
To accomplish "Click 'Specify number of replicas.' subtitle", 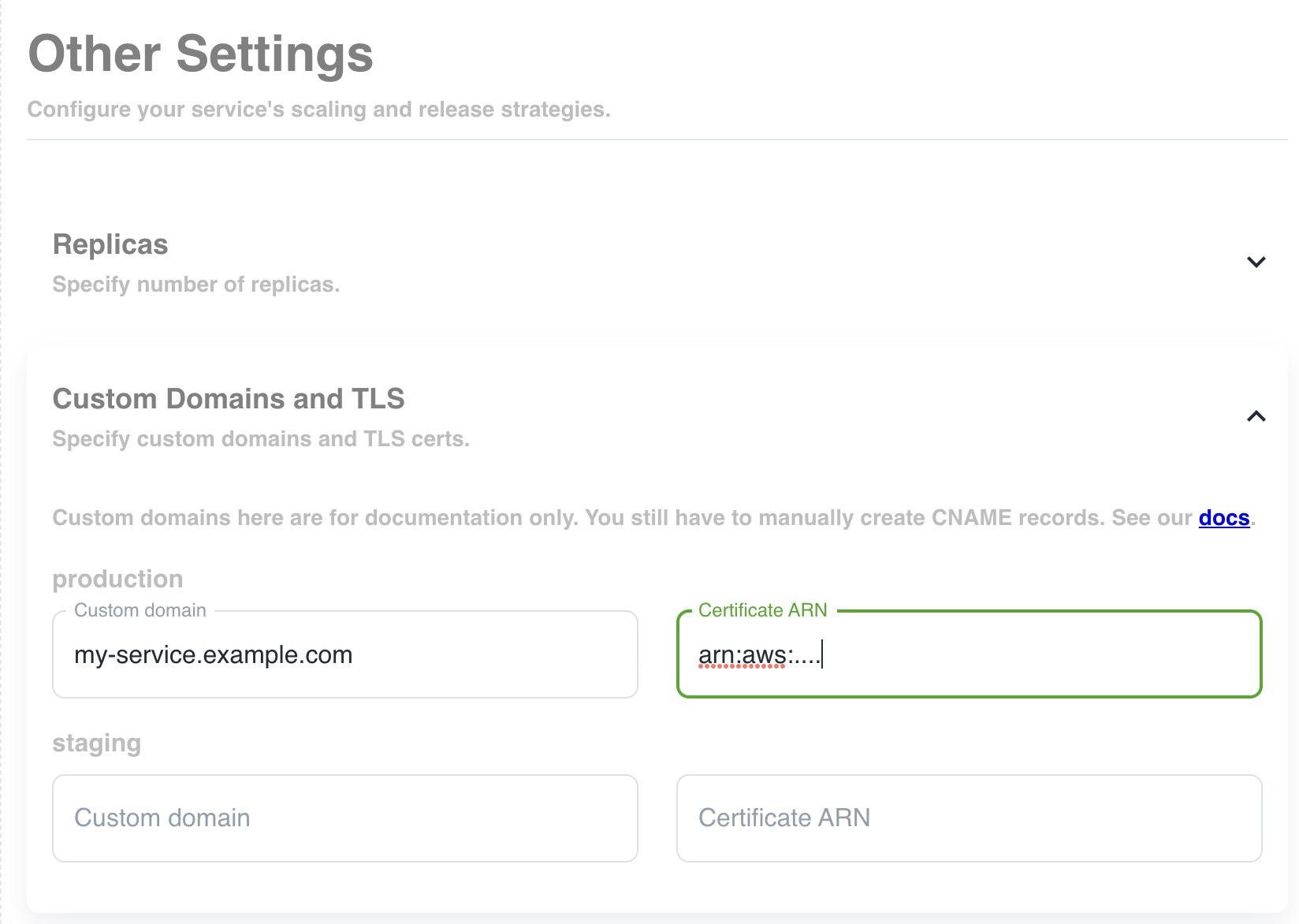I will coord(195,285).
